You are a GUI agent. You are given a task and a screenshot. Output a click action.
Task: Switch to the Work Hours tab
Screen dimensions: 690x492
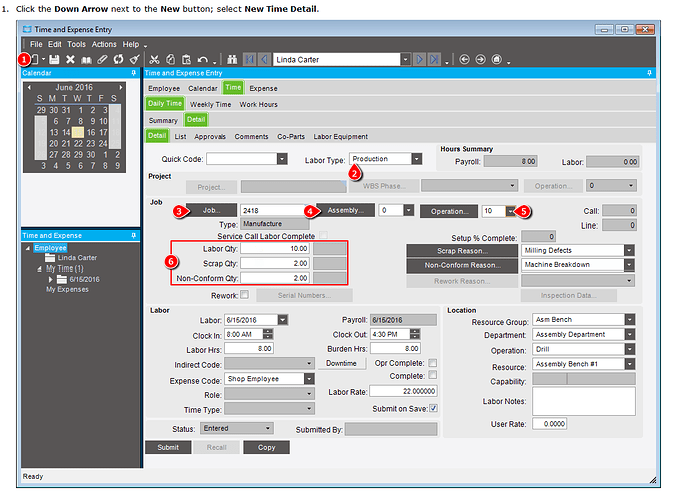click(258, 105)
